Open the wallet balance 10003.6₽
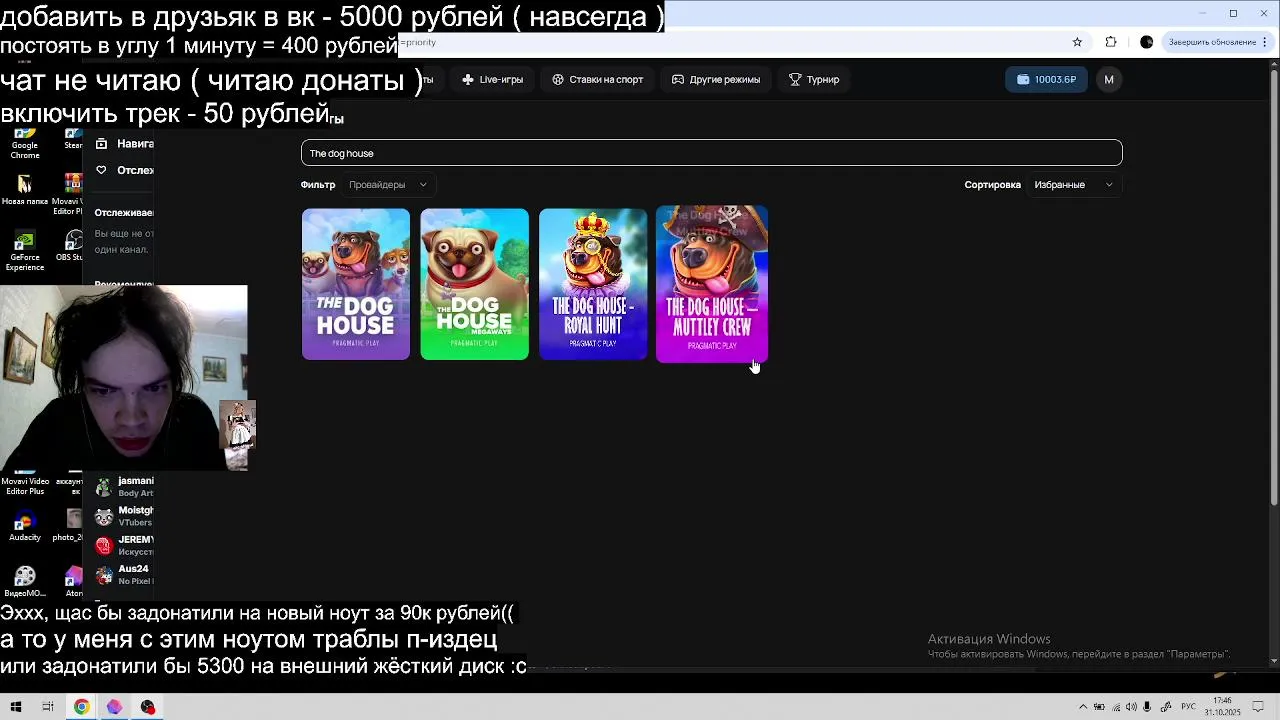Screen dimensions: 1280x720 click(x=1046, y=79)
